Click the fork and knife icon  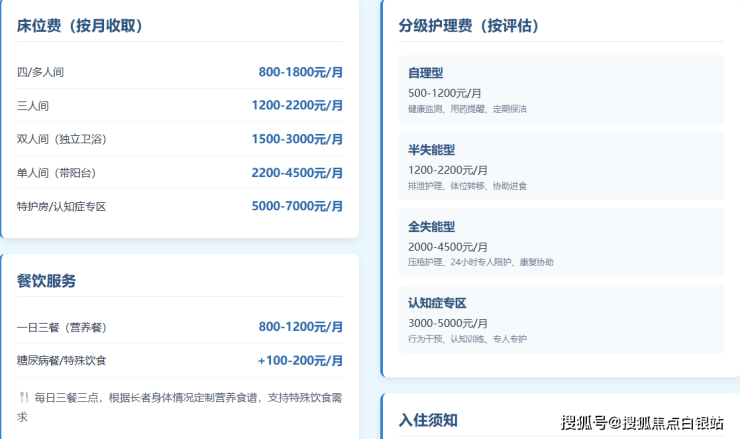[x=24, y=397]
